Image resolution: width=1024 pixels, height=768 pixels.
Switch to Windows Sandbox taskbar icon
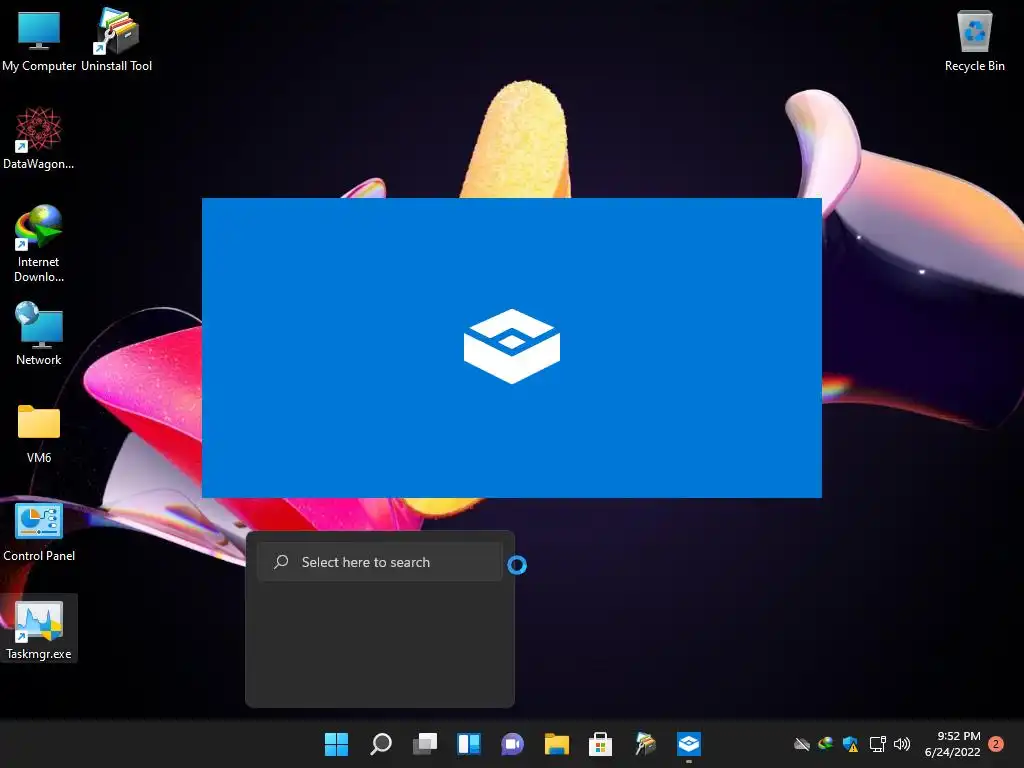689,744
